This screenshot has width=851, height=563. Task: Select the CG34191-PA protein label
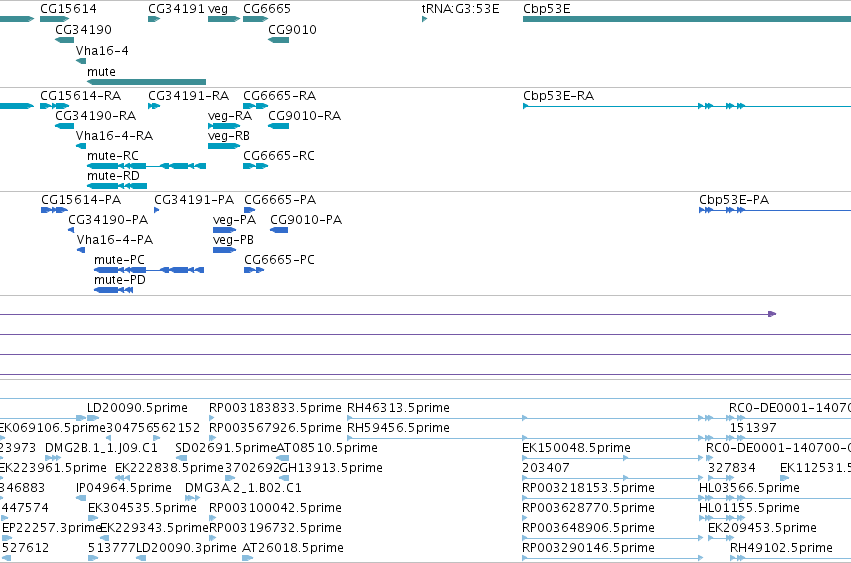tap(194, 200)
